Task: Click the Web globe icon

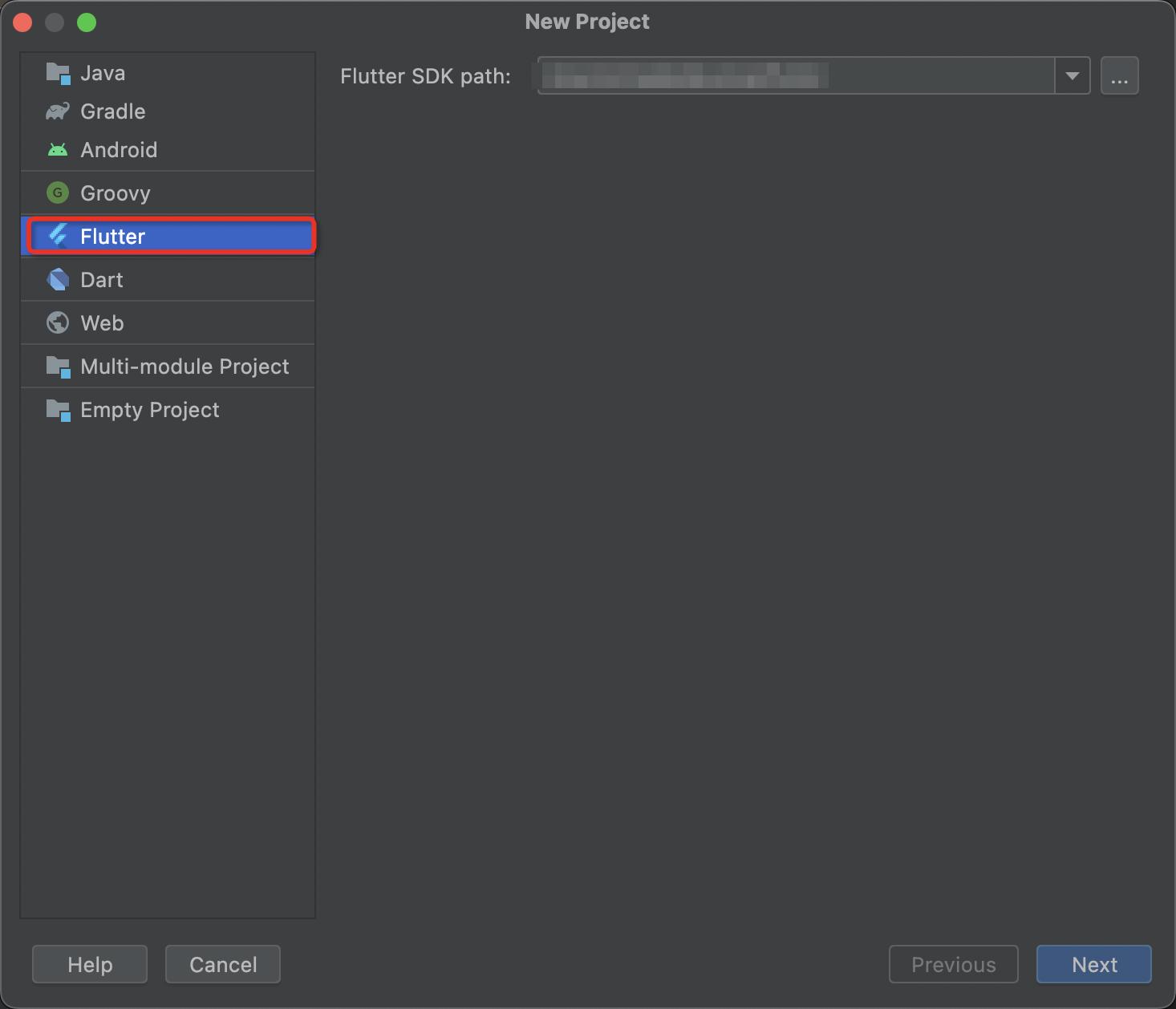Action: pyautogui.click(x=57, y=322)
